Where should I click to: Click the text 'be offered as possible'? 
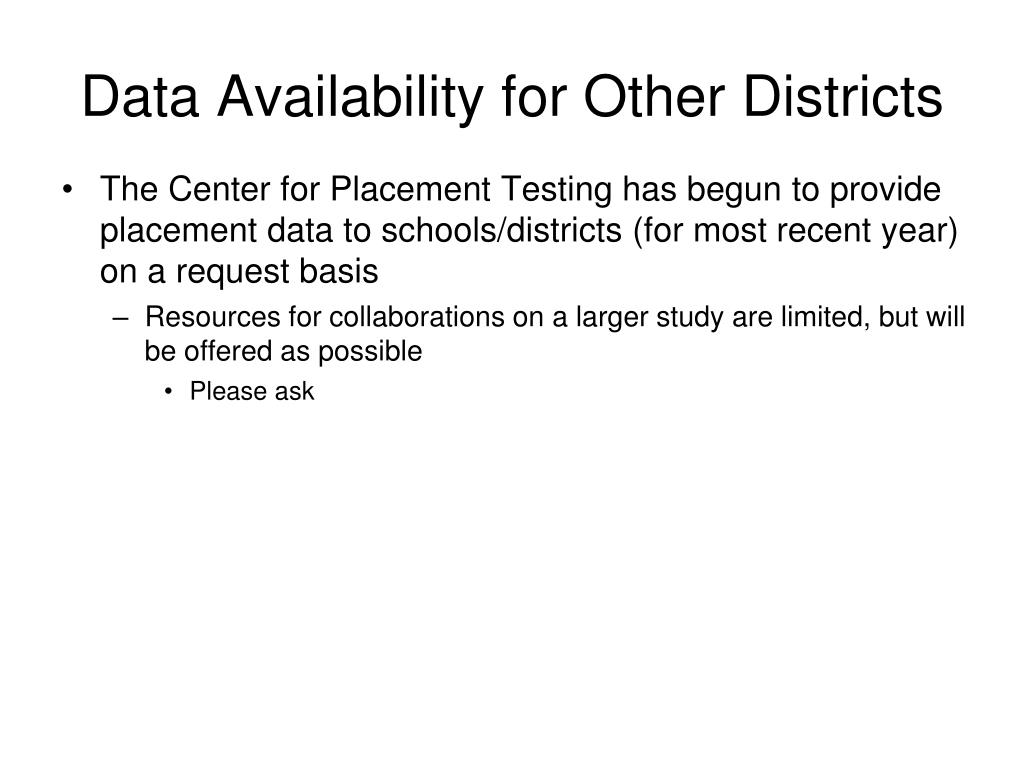pos(283,351)
